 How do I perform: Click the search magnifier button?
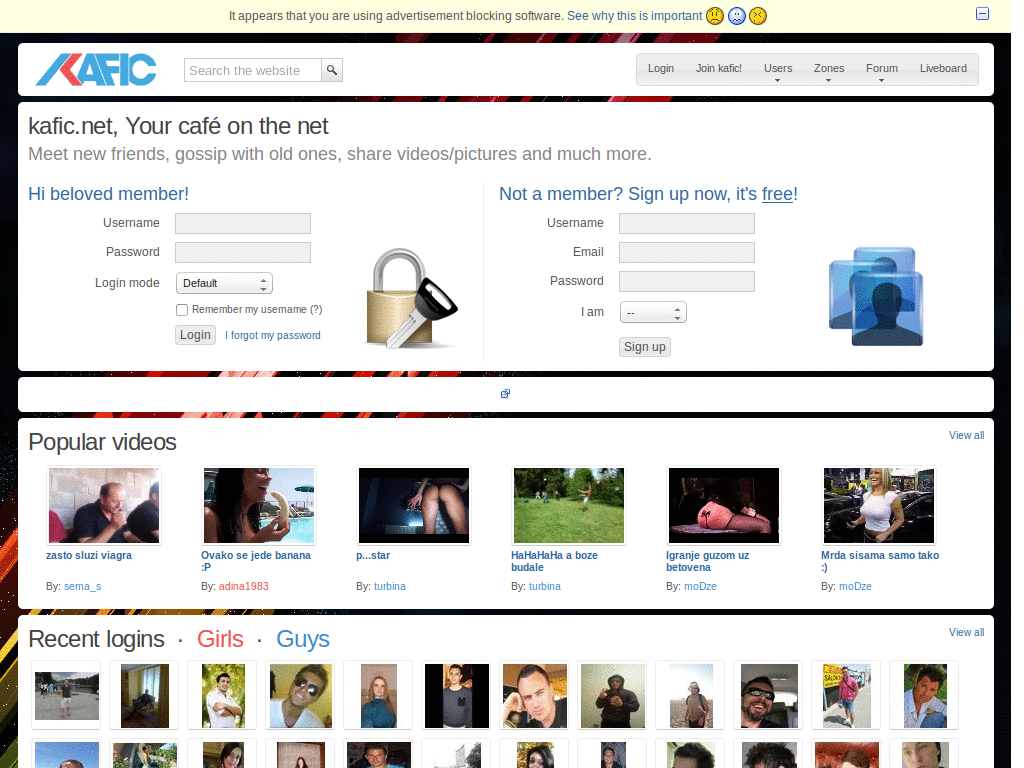pos(332,70)
